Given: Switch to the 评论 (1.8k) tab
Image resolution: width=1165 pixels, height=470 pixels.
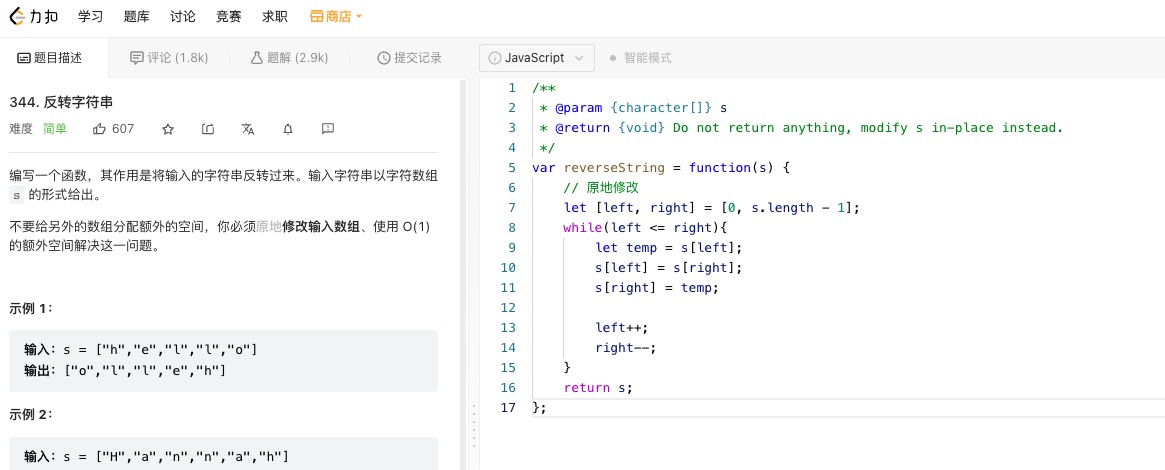Looking at the screenshot, I should pos(169,58).
